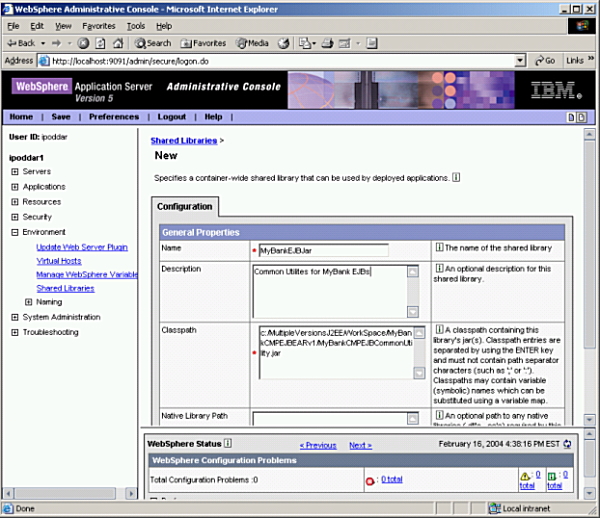Collapse the Environment tree node
600x518 pixels.
pyautogui.click(x=15, y=232)
